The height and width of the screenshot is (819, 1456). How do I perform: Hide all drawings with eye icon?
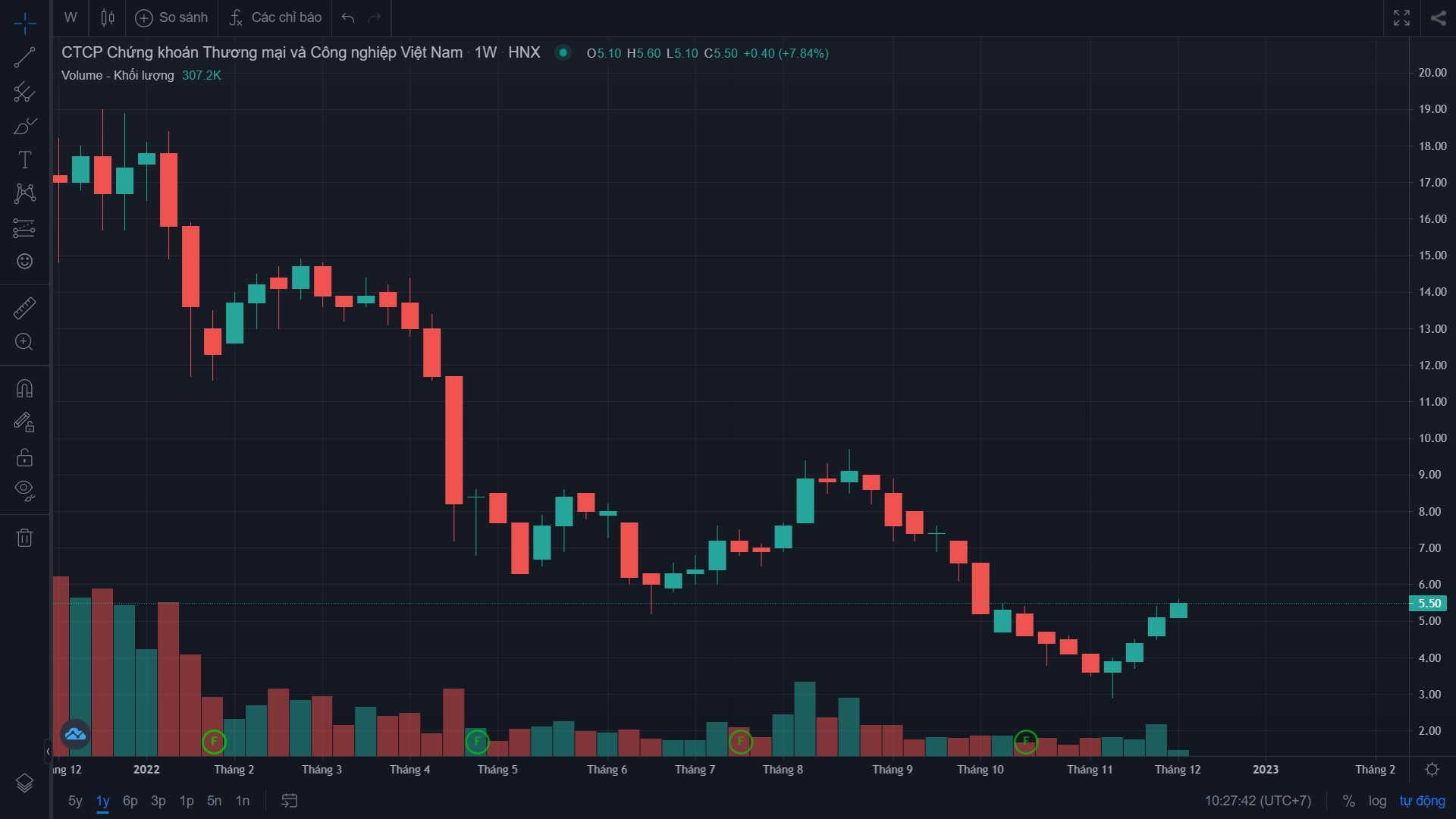click(x=24, y=491)
